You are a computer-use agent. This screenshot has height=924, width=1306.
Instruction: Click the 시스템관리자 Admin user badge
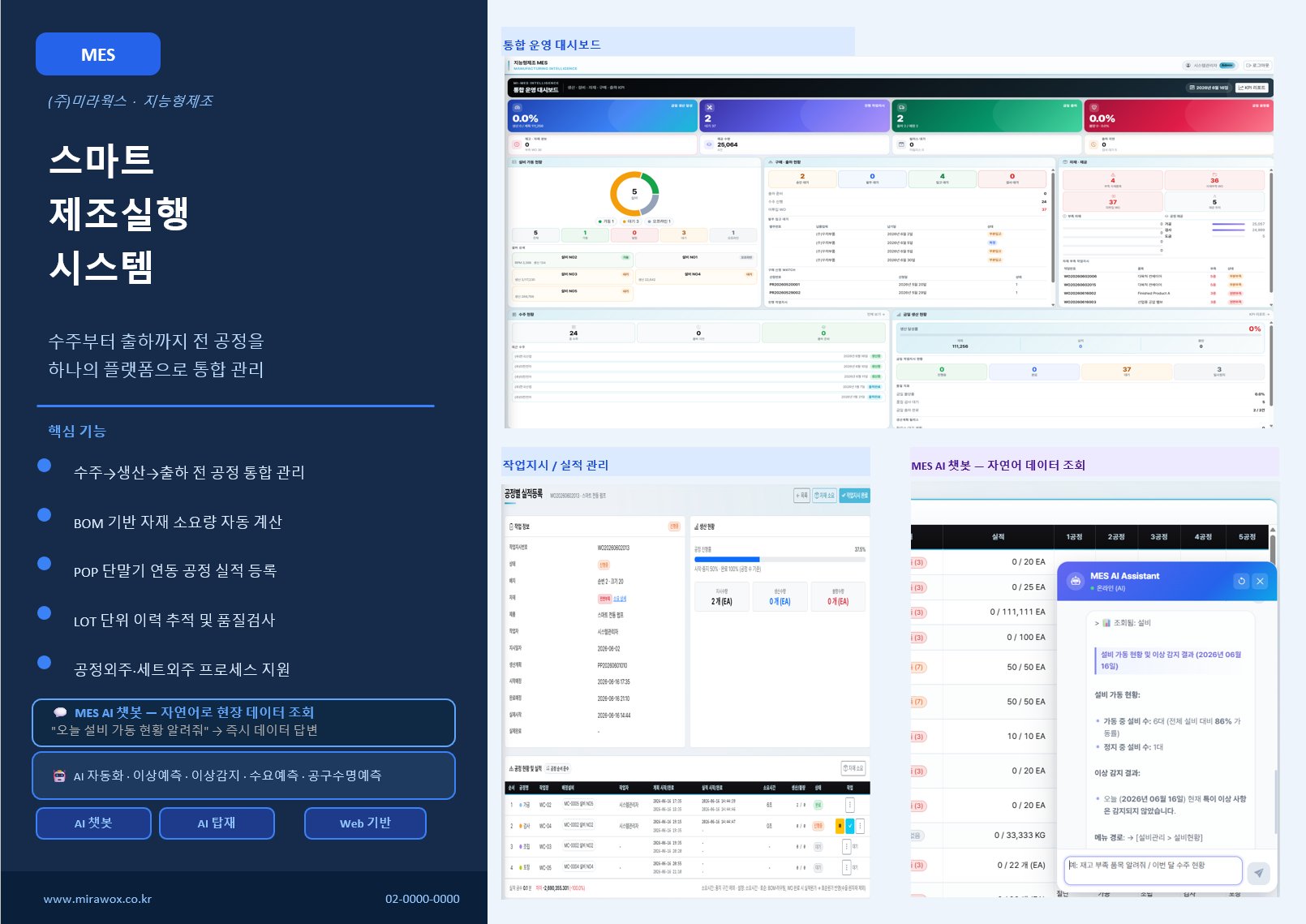(1210, 65)
